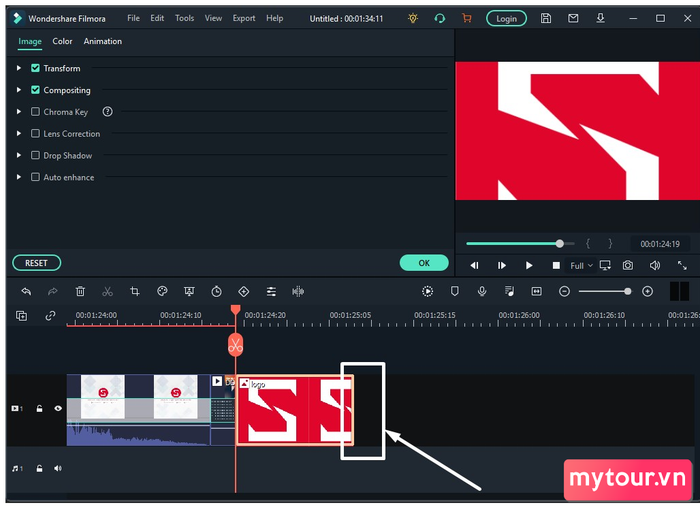Toggle video track 1 eye visibility
The width and height of the screenshot is (700, 511).
tap(58, 408)
